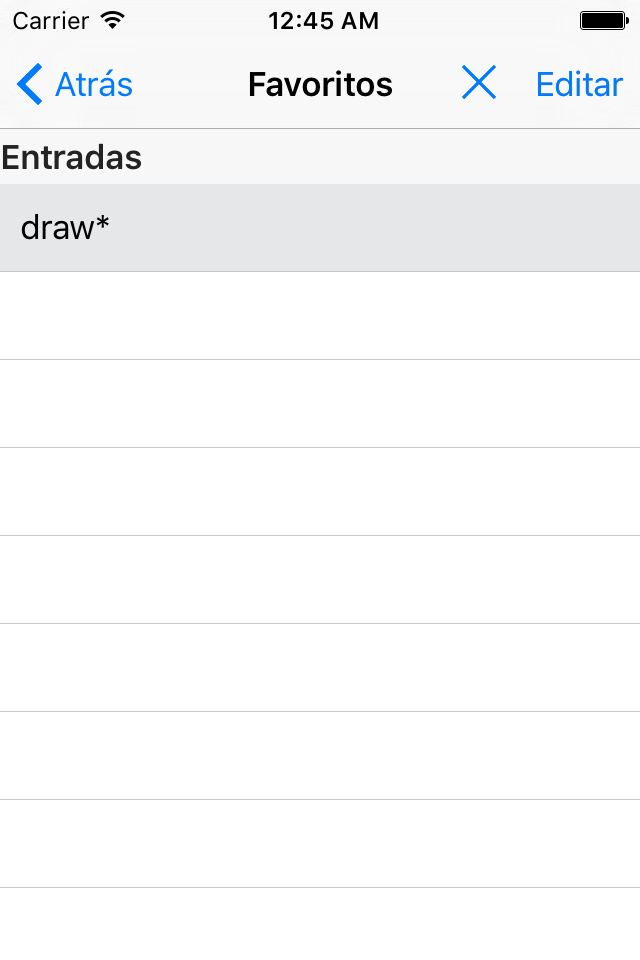640x960 pixels.
Task: Tap the second empty row under draw*
Action: 320,404
